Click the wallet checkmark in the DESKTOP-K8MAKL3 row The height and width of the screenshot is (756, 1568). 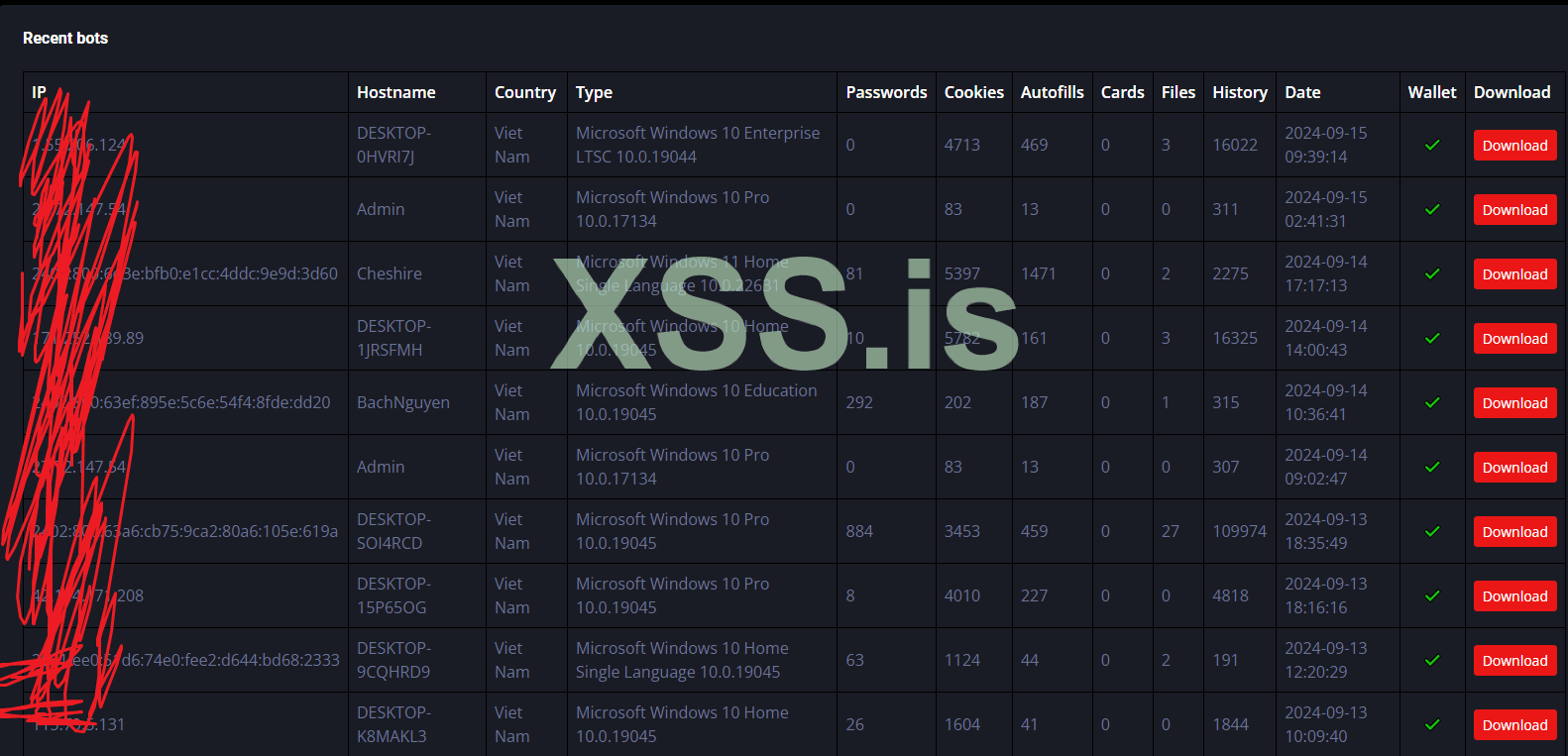[1432, 724]
